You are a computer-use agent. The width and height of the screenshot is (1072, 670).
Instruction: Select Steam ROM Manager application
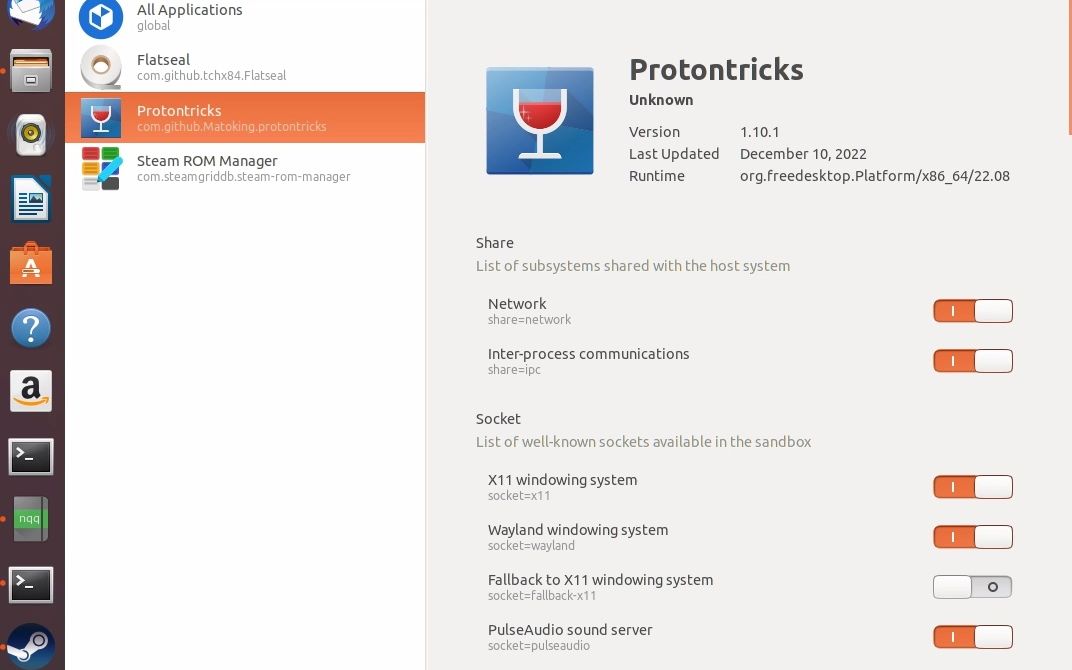(244, 168)
